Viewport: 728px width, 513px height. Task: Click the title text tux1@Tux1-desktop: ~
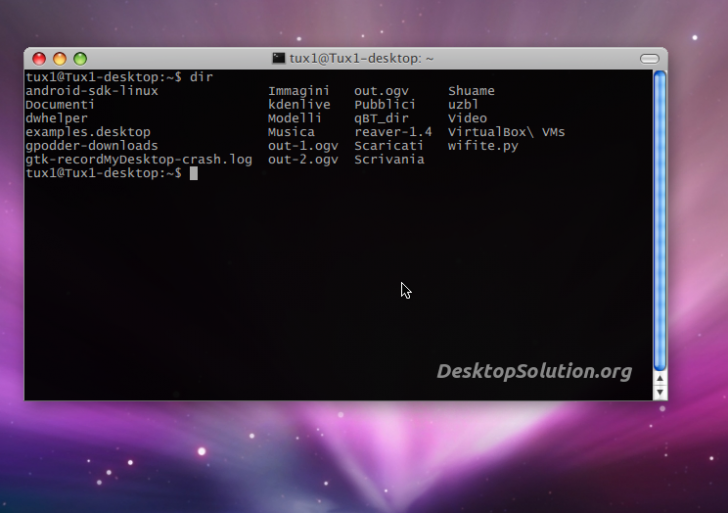361,58
